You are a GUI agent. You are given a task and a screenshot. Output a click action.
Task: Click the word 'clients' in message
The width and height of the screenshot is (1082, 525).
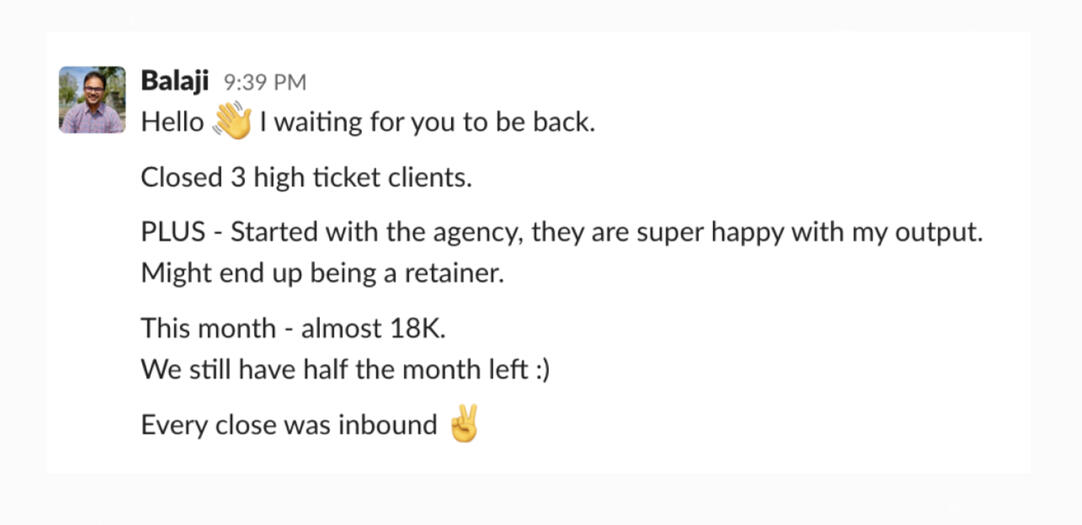coord(429,178)
